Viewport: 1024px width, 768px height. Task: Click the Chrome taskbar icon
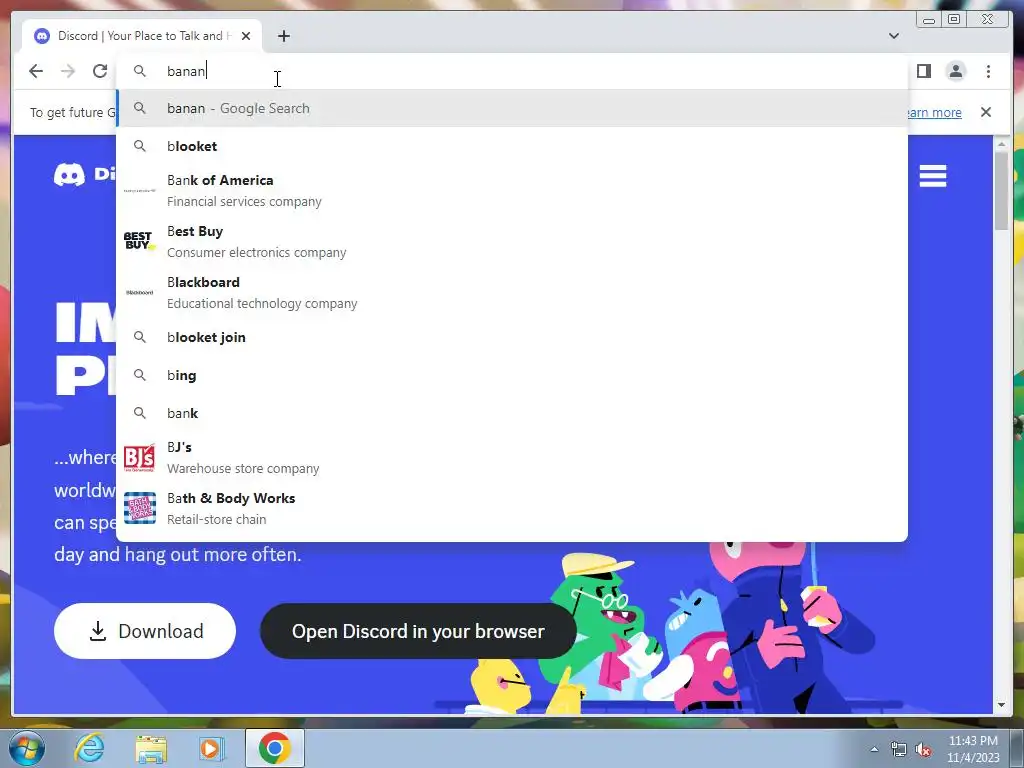[x=274, y=748]
